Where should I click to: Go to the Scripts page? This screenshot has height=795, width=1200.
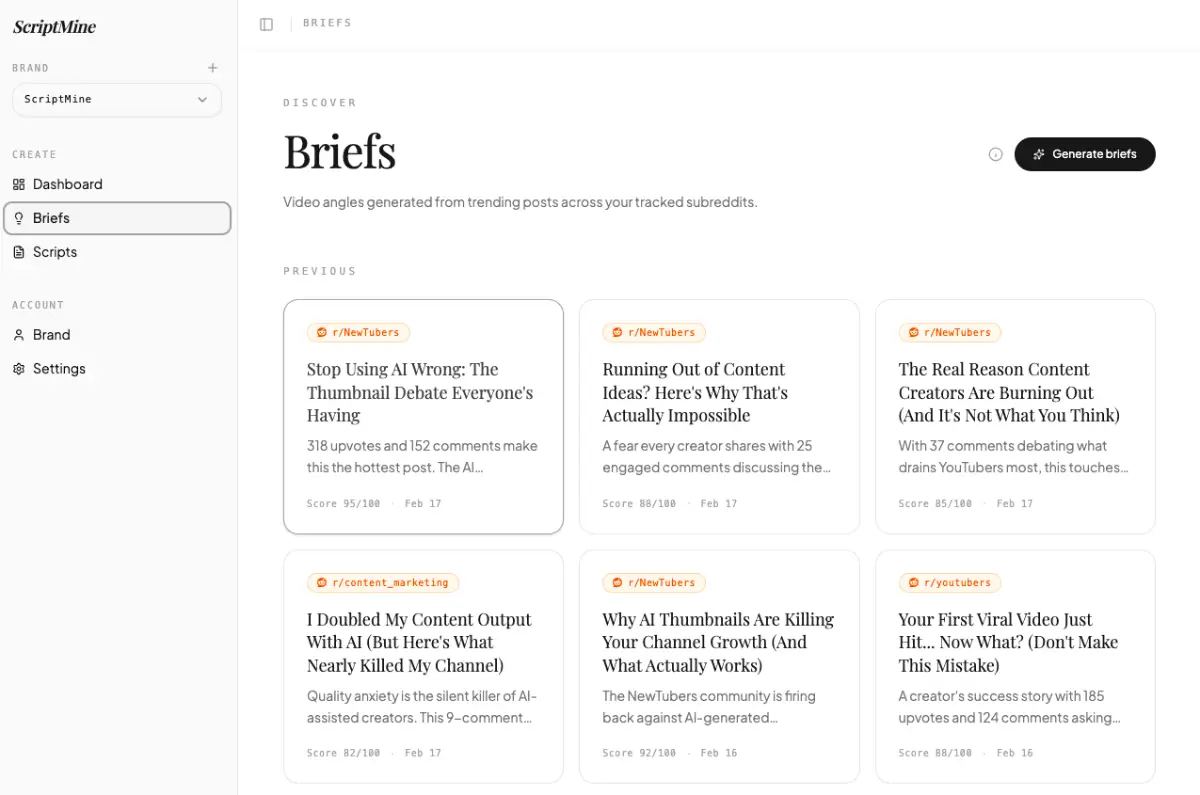tap(117, 252)
